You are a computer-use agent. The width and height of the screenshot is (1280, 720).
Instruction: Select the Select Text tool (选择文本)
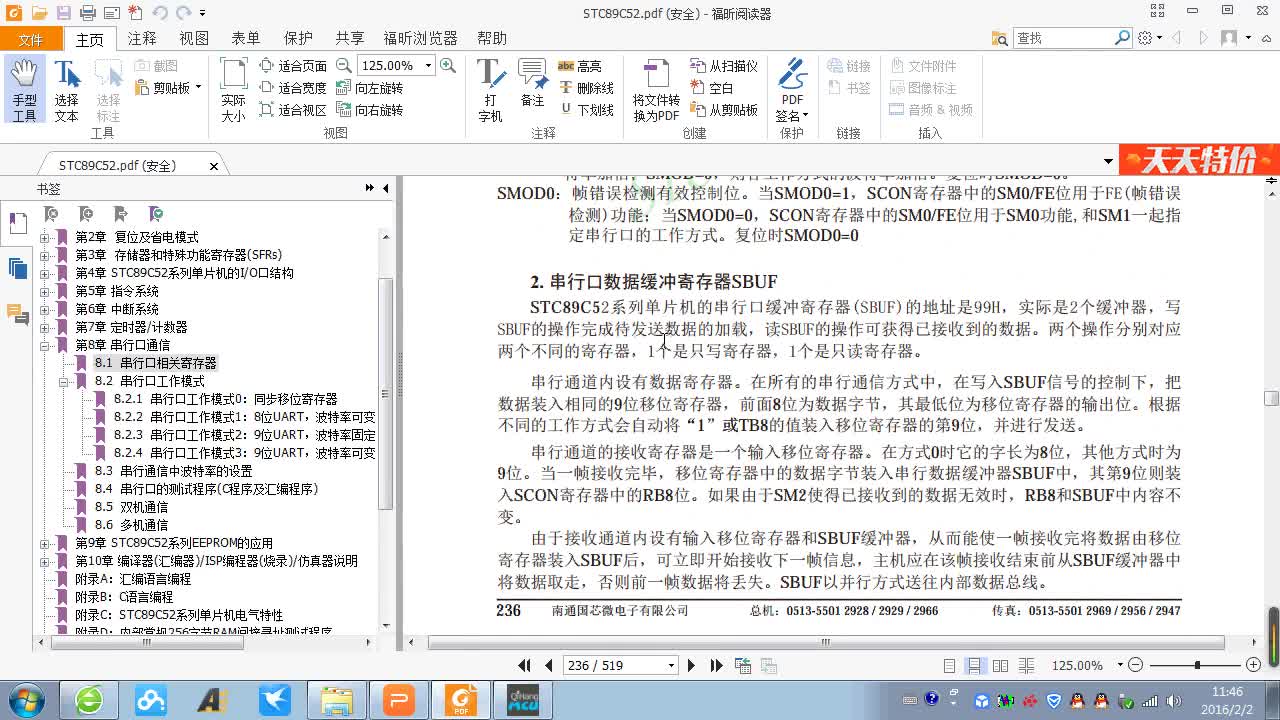(x=66, y=90)
